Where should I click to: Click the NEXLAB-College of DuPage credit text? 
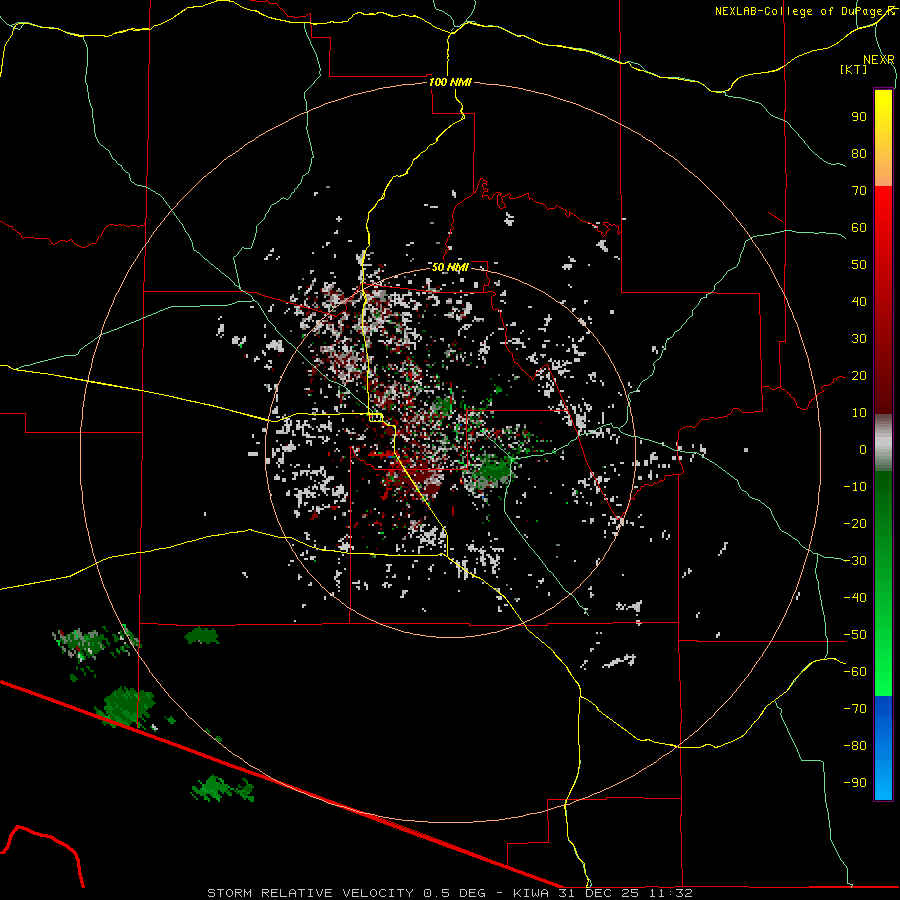(x=805, y=11)
